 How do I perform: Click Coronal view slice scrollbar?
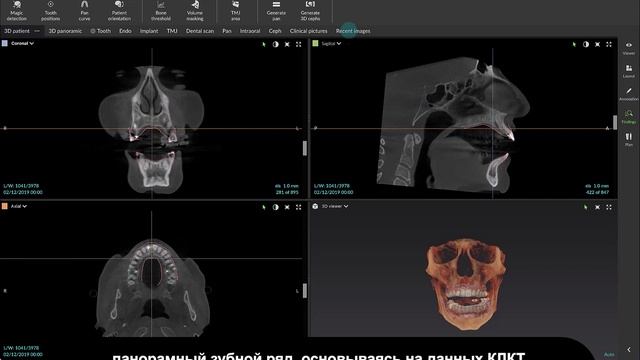(305, 148)
